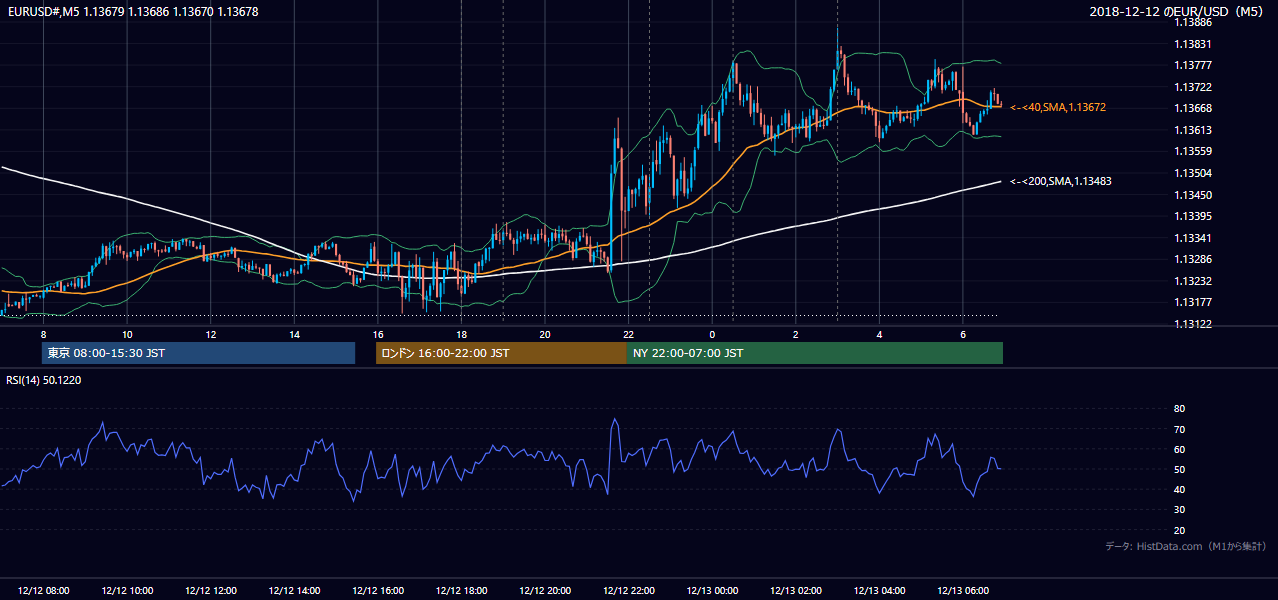Click the 12/13 04:00 bottom time label

click(x=879, y=591)
